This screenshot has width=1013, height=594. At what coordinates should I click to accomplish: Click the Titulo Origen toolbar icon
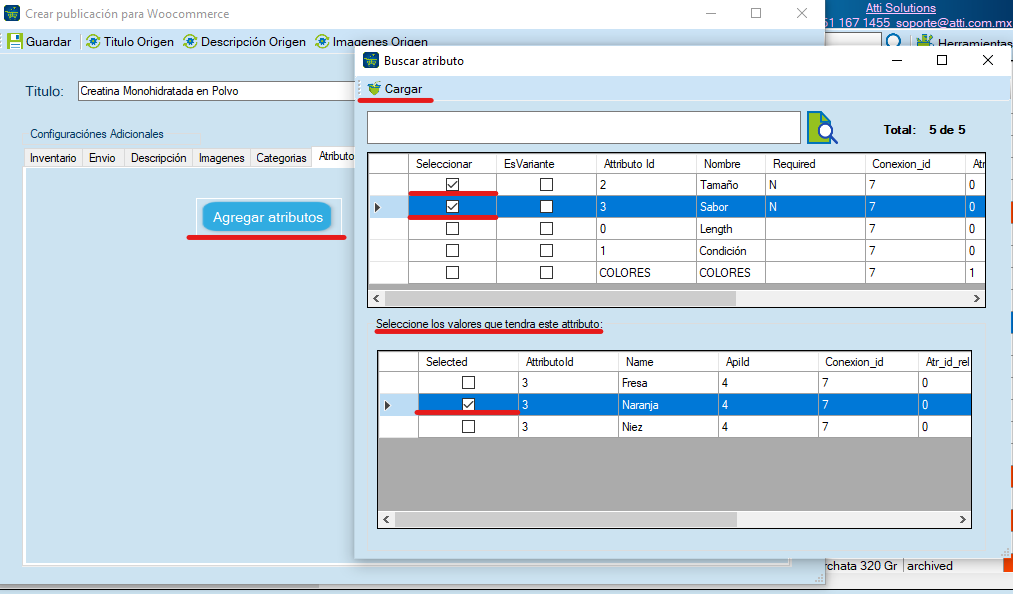(x=93, y=41)
